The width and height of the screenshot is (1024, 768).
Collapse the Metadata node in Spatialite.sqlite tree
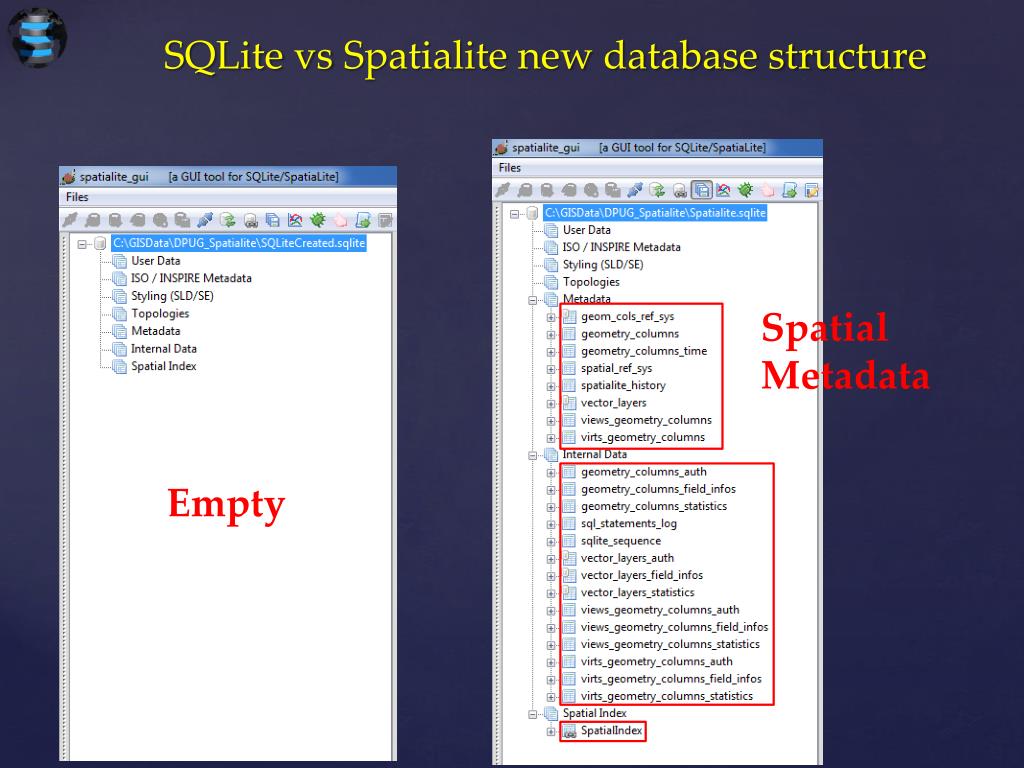pyautogui.click(x=533, y=300)
